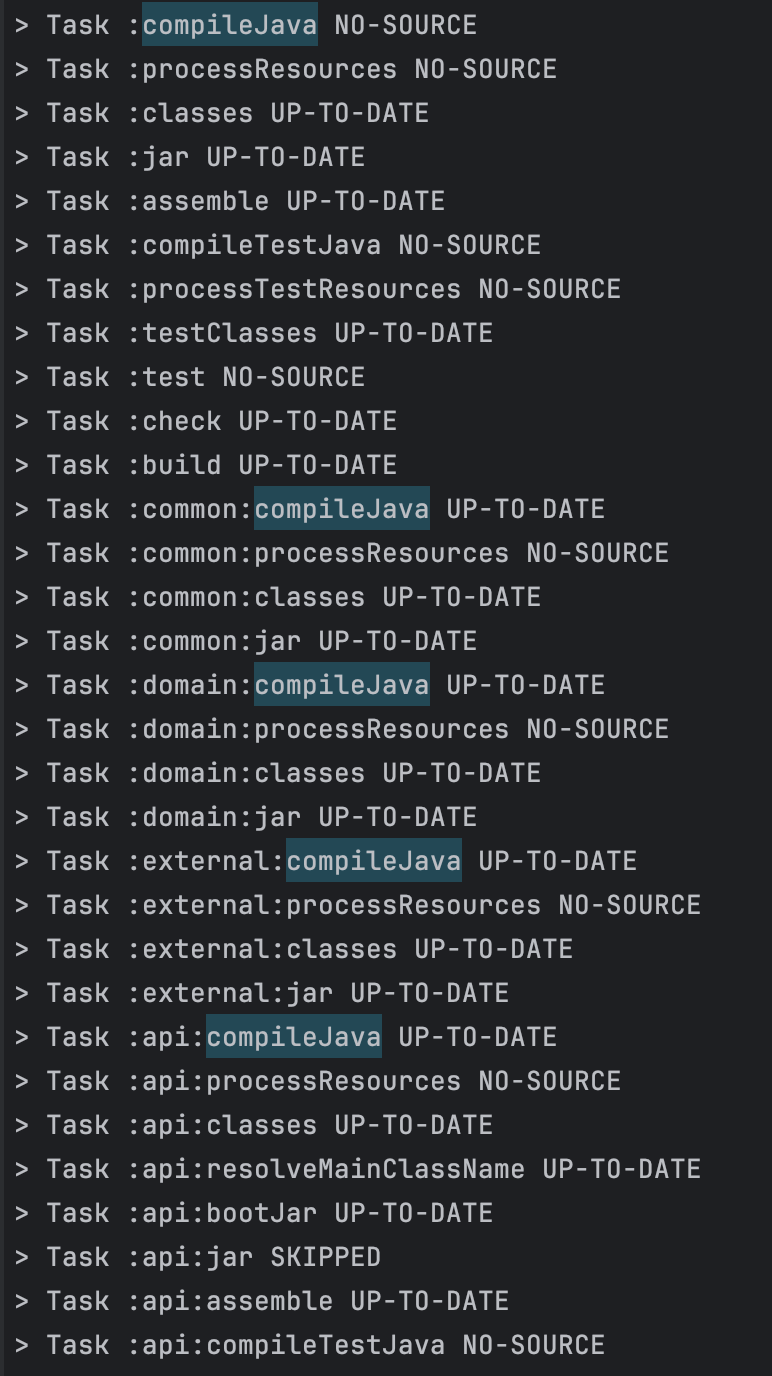Click ':domain:classes UP-TO-DATE' line

278,773
